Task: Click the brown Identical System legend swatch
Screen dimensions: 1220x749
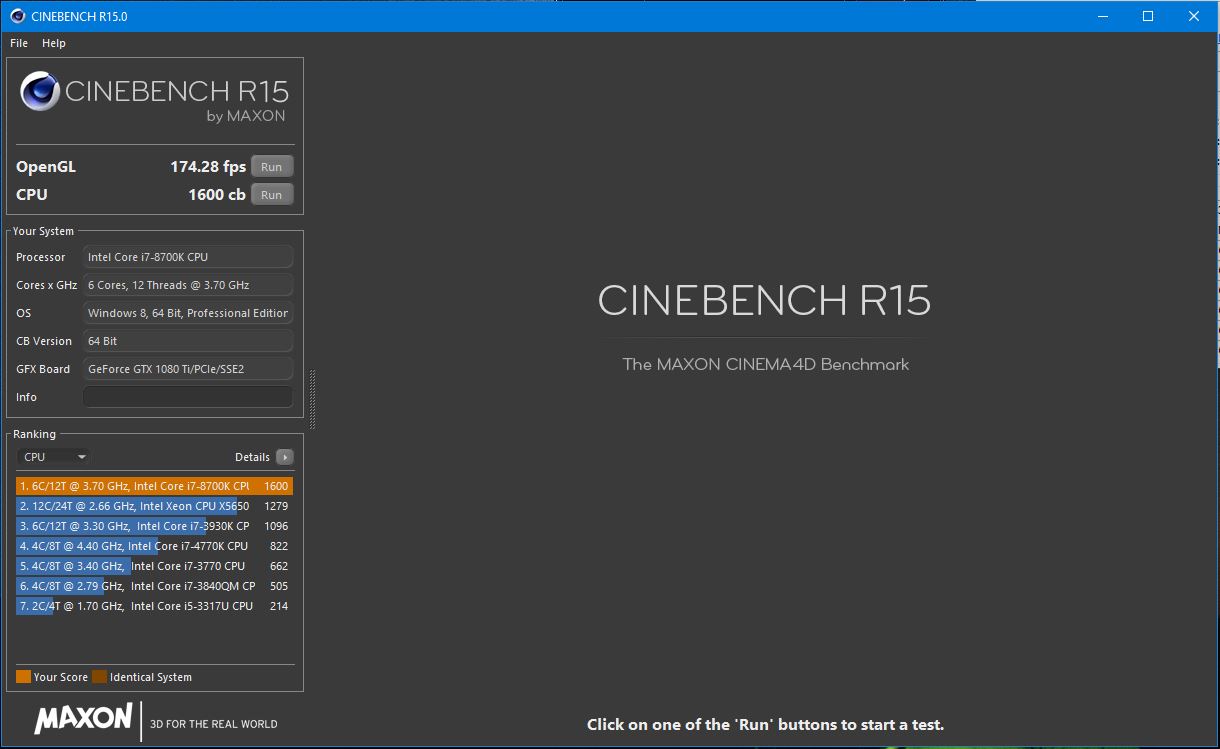Action: (x=99, y=677)
